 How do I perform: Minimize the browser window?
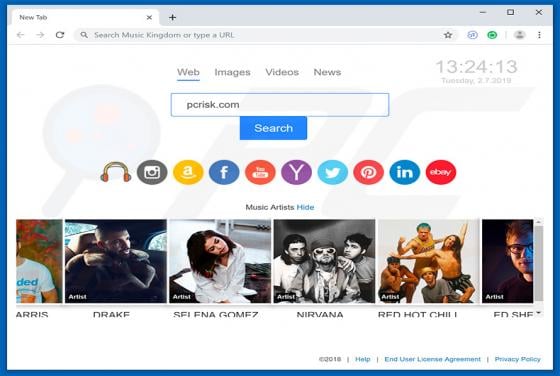[x=483, y=12]
